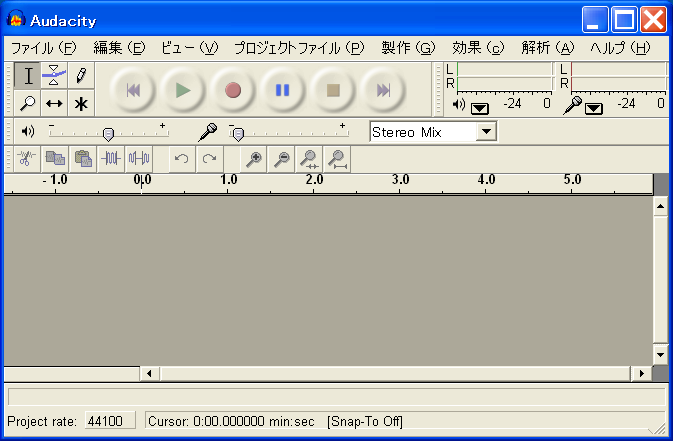Image resolution: width=673 pixels, height=441 pixels.
Task: Select the Time Shift arrow tool
Action: [x=54, y=103]
